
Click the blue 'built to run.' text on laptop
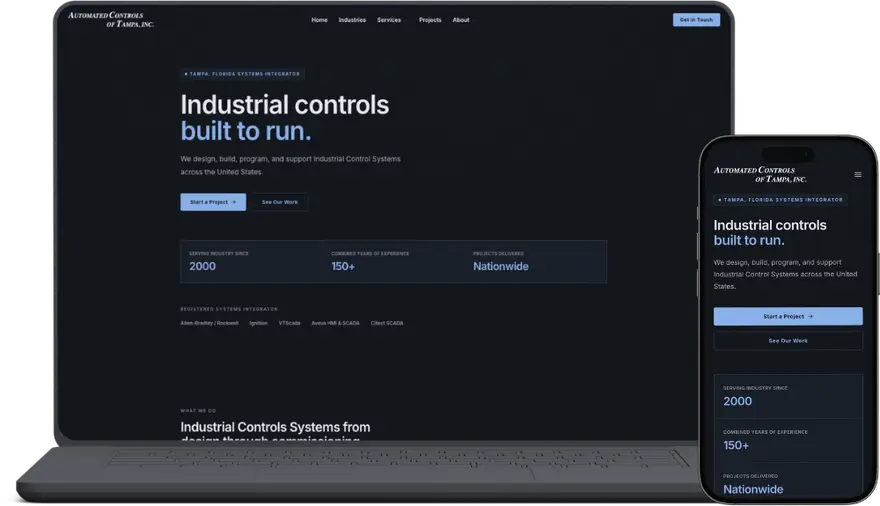coord(245,131)
